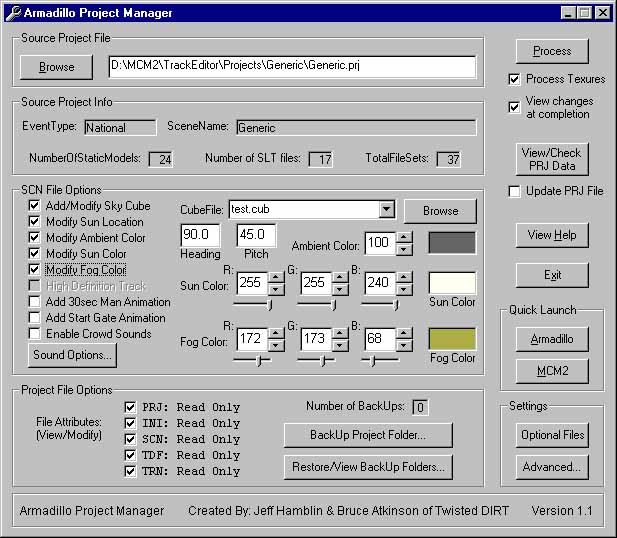Expand the CubeFile dropdown list

387,210
